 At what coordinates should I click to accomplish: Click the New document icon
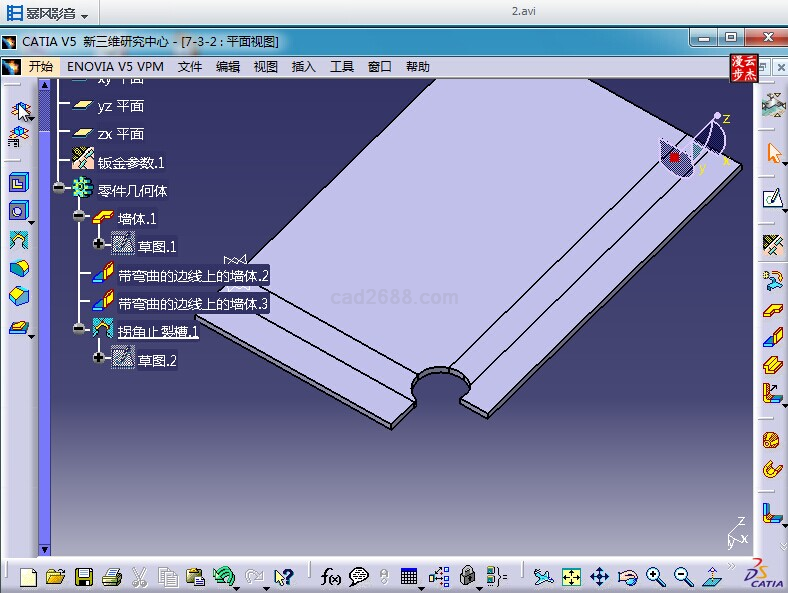[x=28, y=577]
